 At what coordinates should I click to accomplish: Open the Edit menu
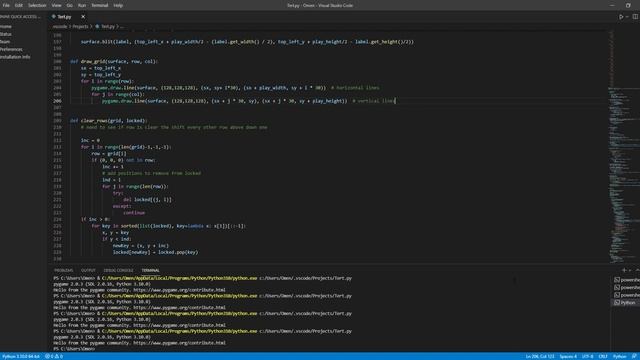point(19,5)
